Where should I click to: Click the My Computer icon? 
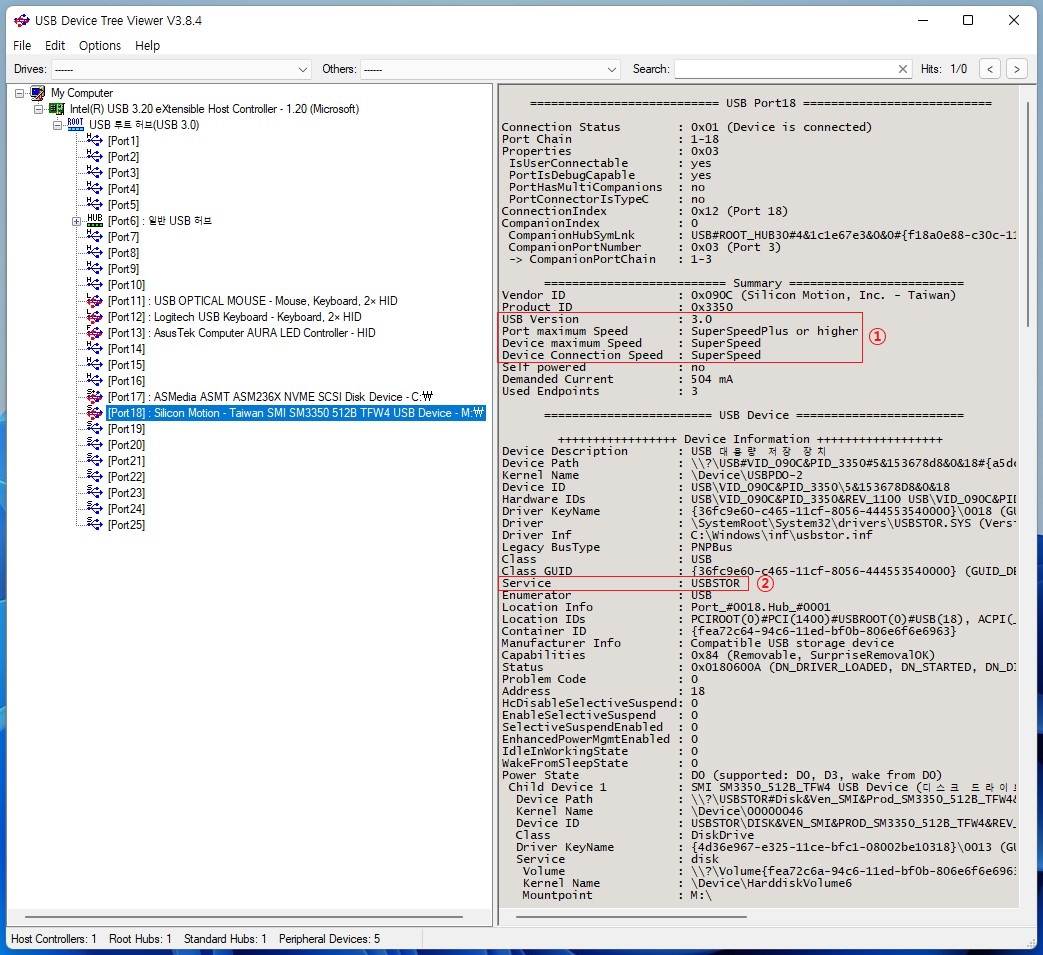point(38,93)
